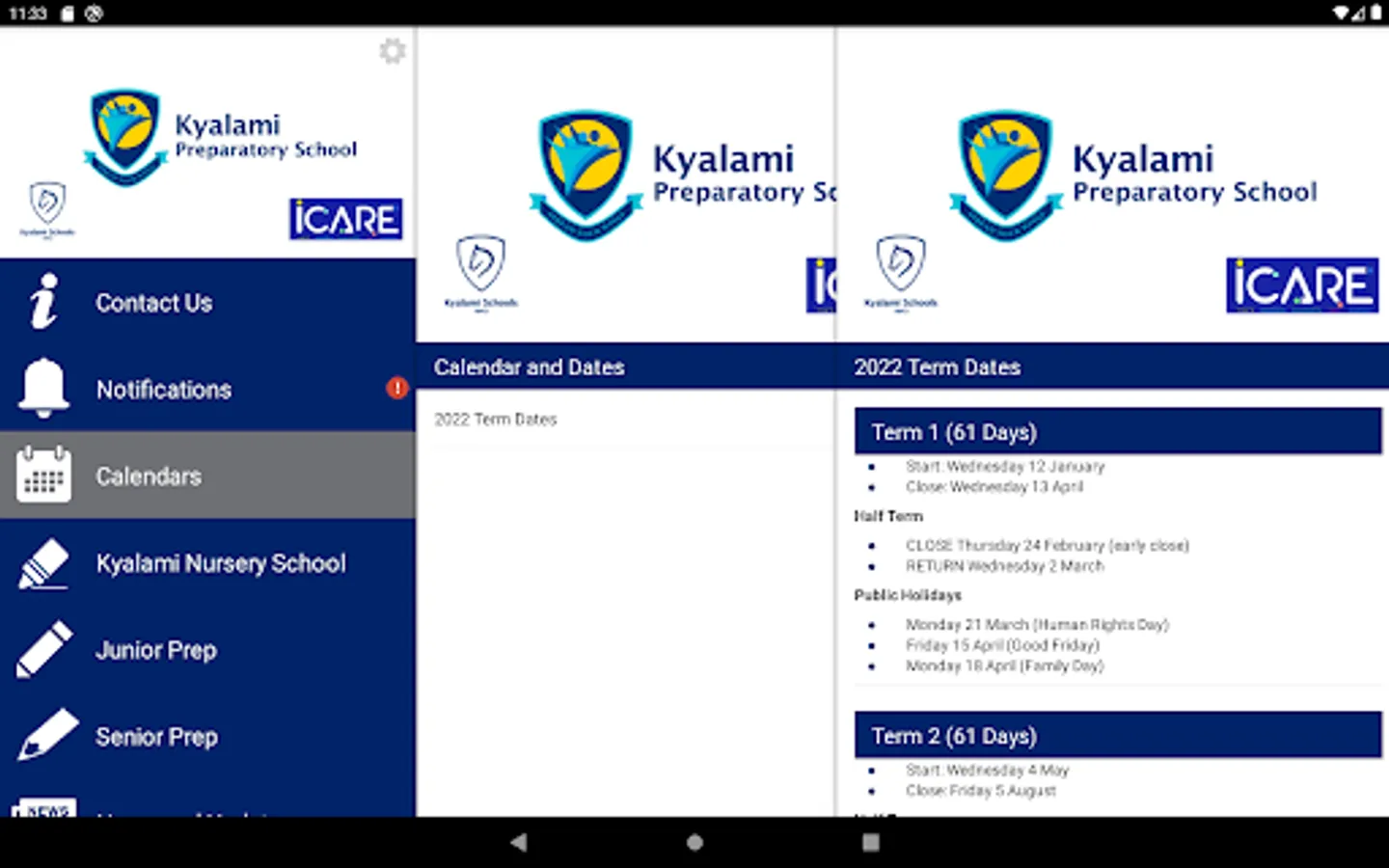Screen dimensions: 1389x868
Task: Tap the right panel iCARE logo
Action: [1302, 285]
